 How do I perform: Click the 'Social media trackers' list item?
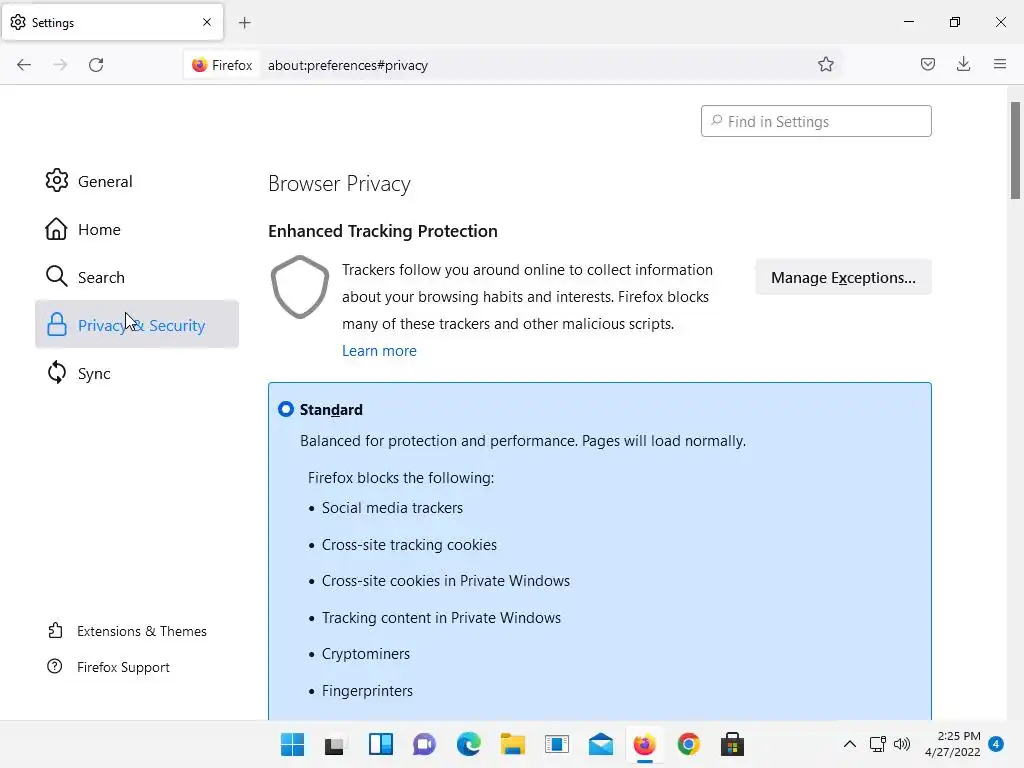[392, 508]
